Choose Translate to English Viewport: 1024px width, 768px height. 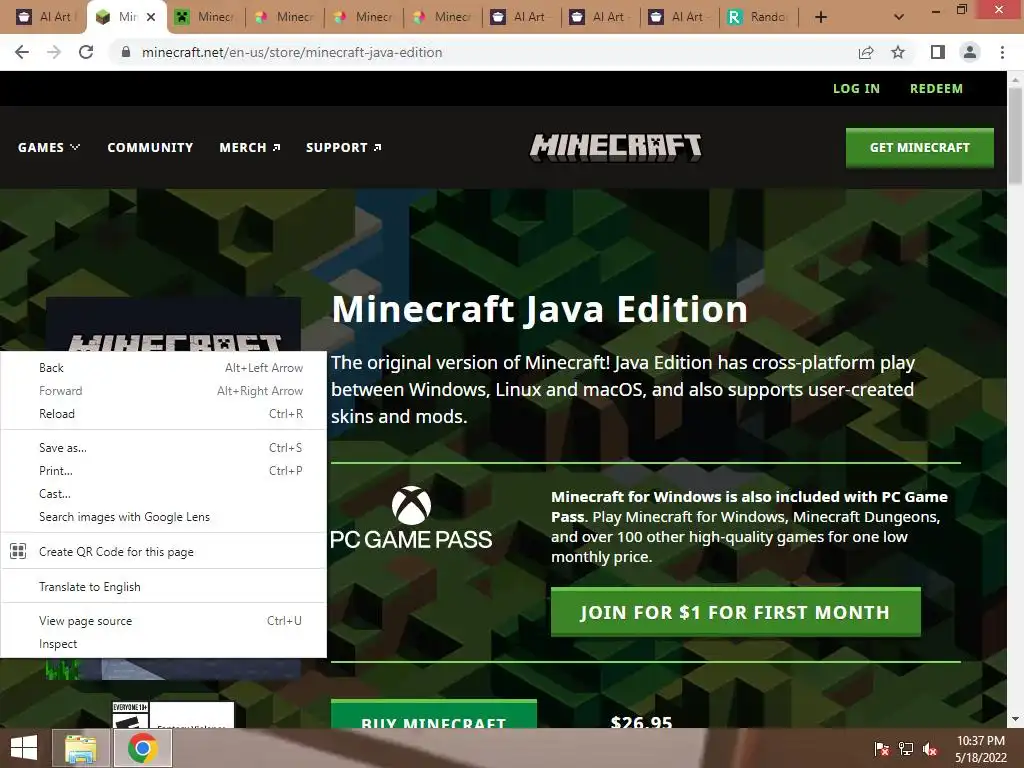pos(163,586)
